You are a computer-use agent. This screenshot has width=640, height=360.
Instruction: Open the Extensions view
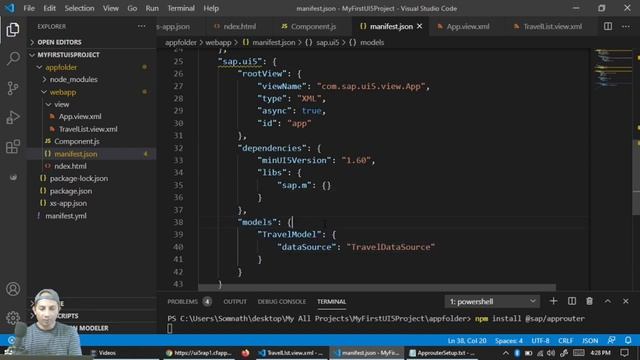(13, 147)
